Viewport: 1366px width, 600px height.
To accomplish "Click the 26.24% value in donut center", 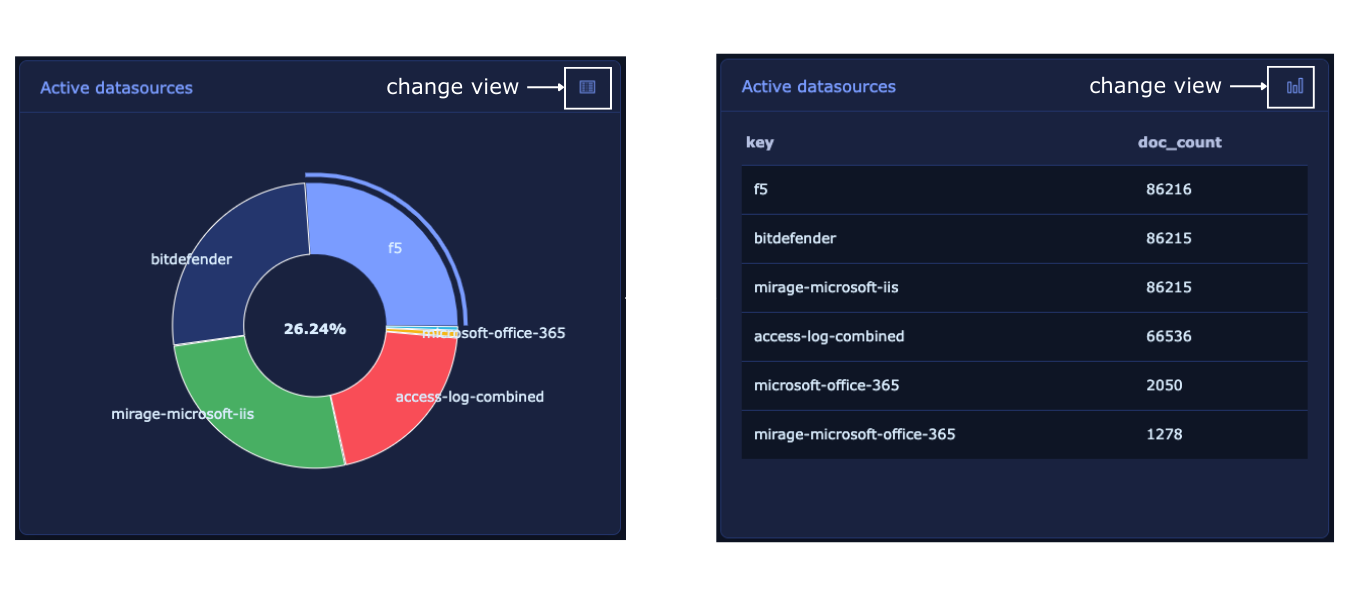I will point(315,328).
